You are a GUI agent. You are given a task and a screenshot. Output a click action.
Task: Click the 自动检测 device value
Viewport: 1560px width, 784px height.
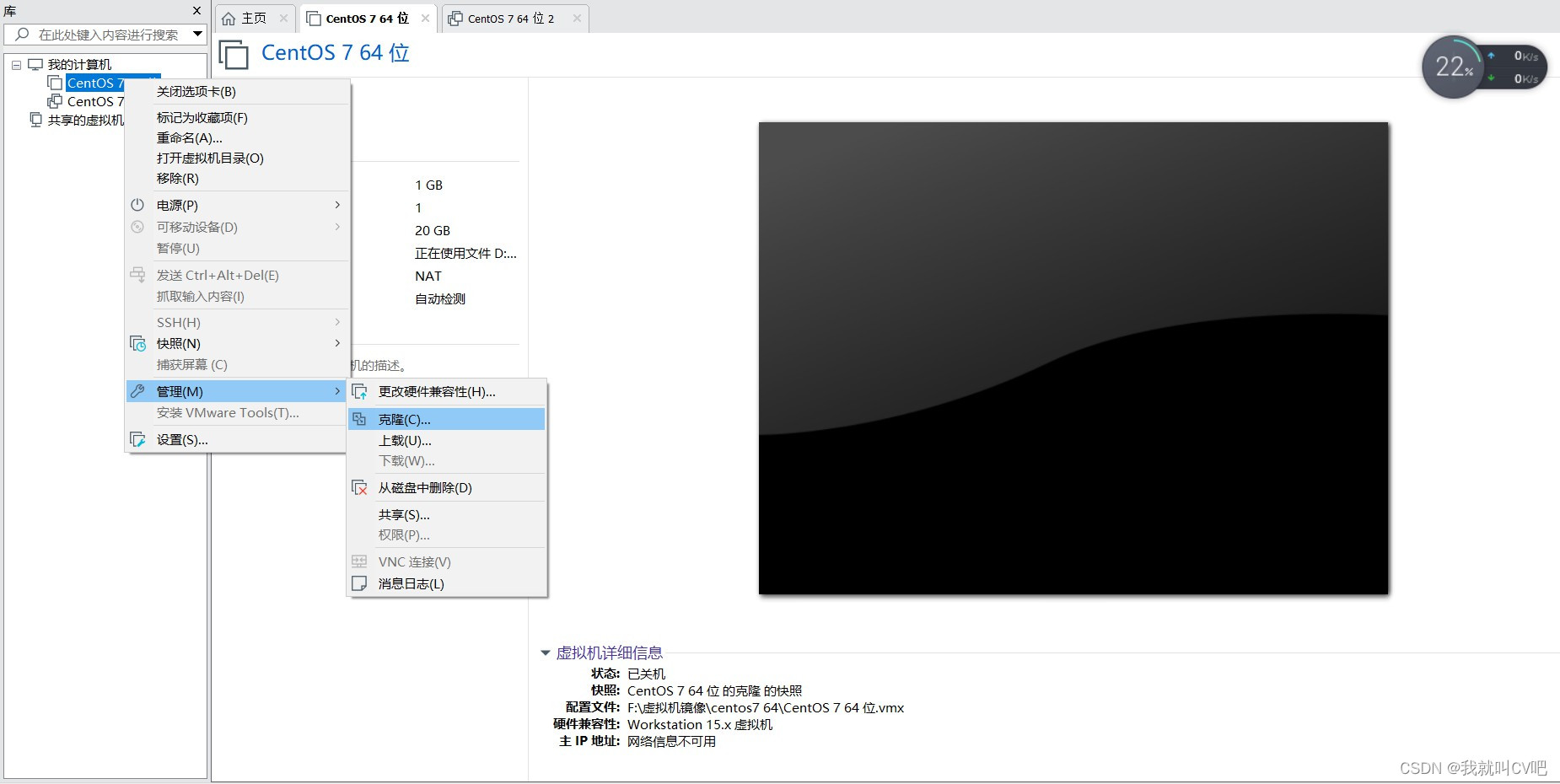440,299
